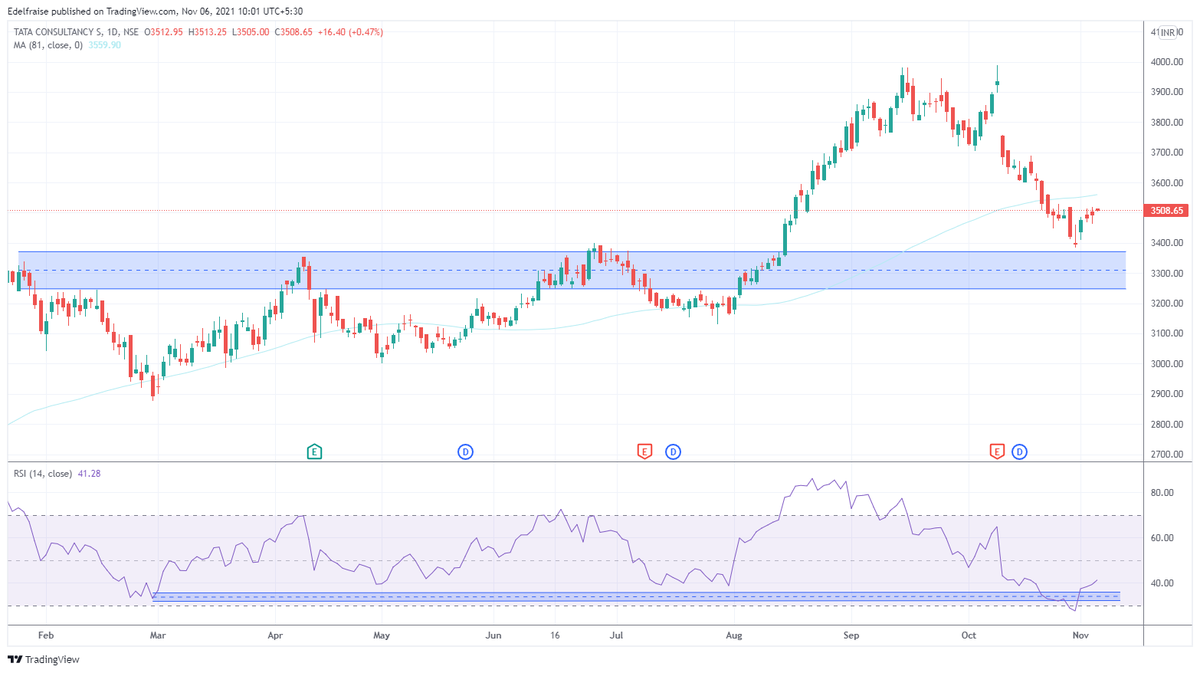Click the TATA CONSULTANCY S symbol title

(x=55, y=32)
